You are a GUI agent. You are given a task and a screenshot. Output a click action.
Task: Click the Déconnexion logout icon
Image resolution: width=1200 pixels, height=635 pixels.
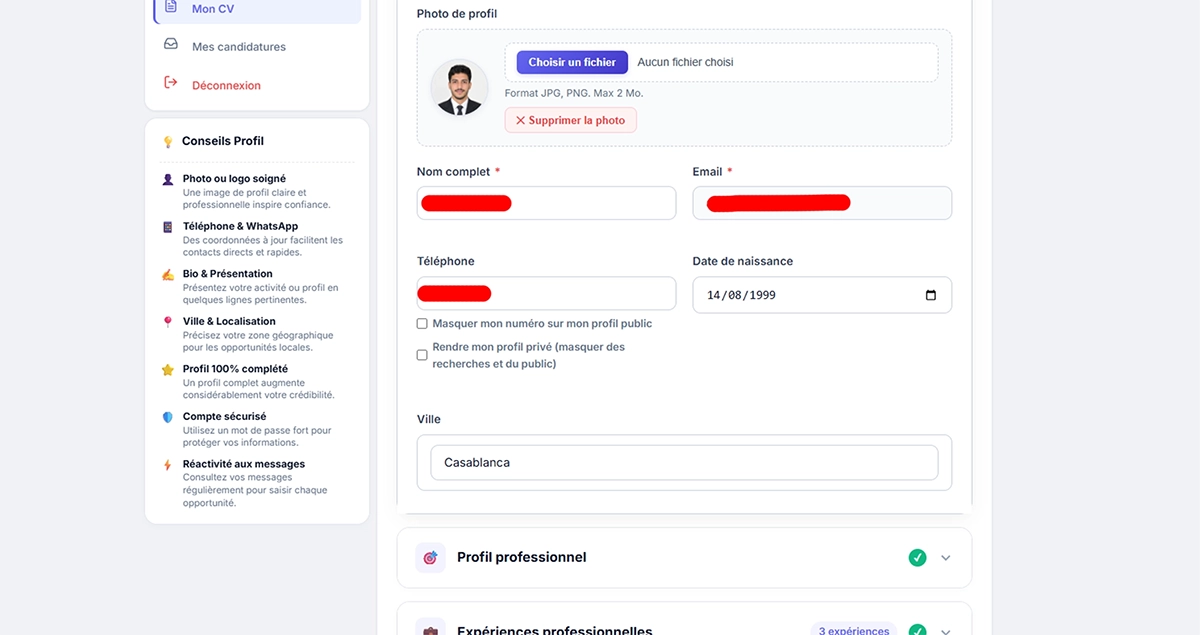click(171, 83)
